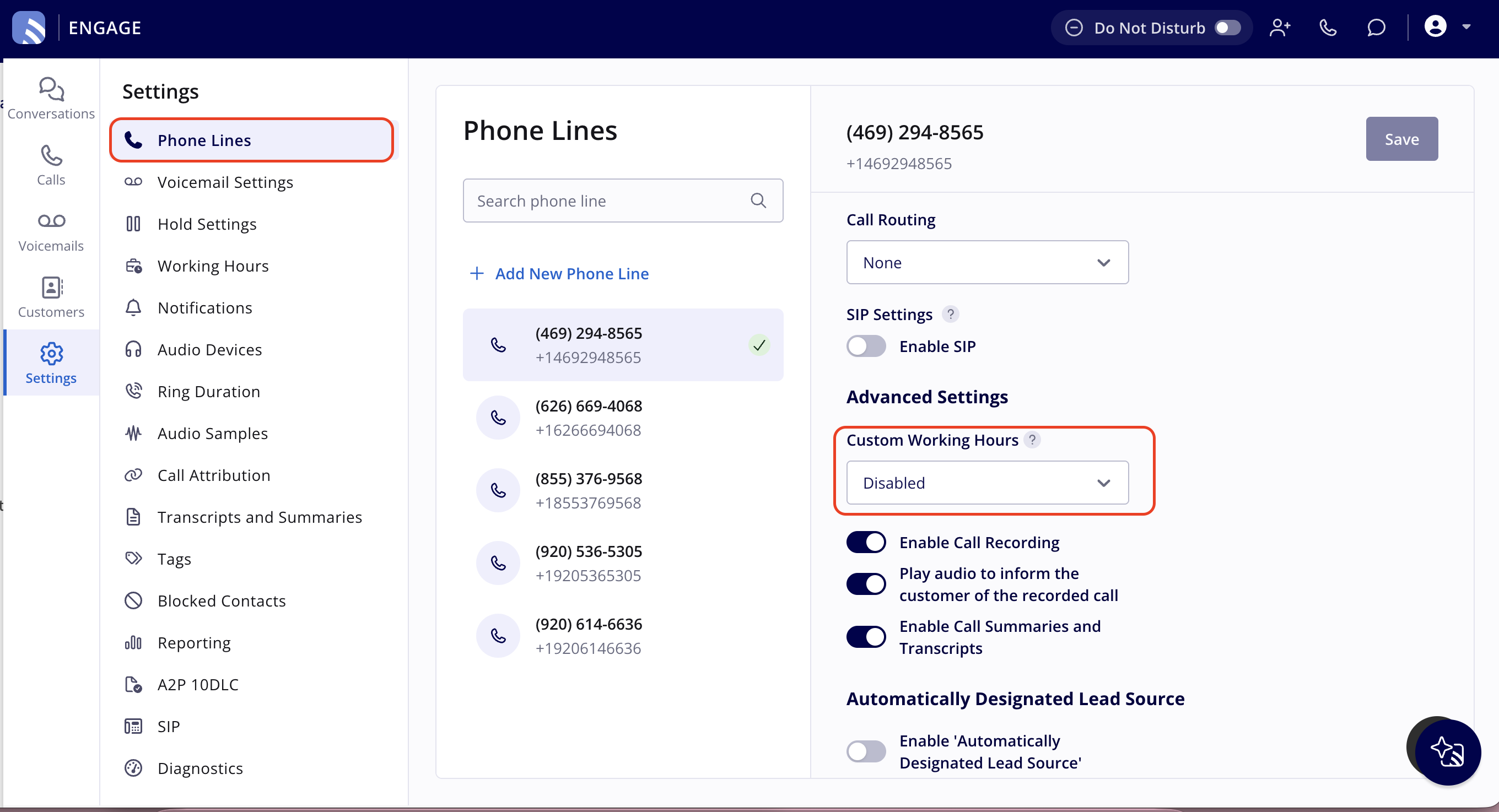Open Voicemails in the left sidebar

coord(51,231)
